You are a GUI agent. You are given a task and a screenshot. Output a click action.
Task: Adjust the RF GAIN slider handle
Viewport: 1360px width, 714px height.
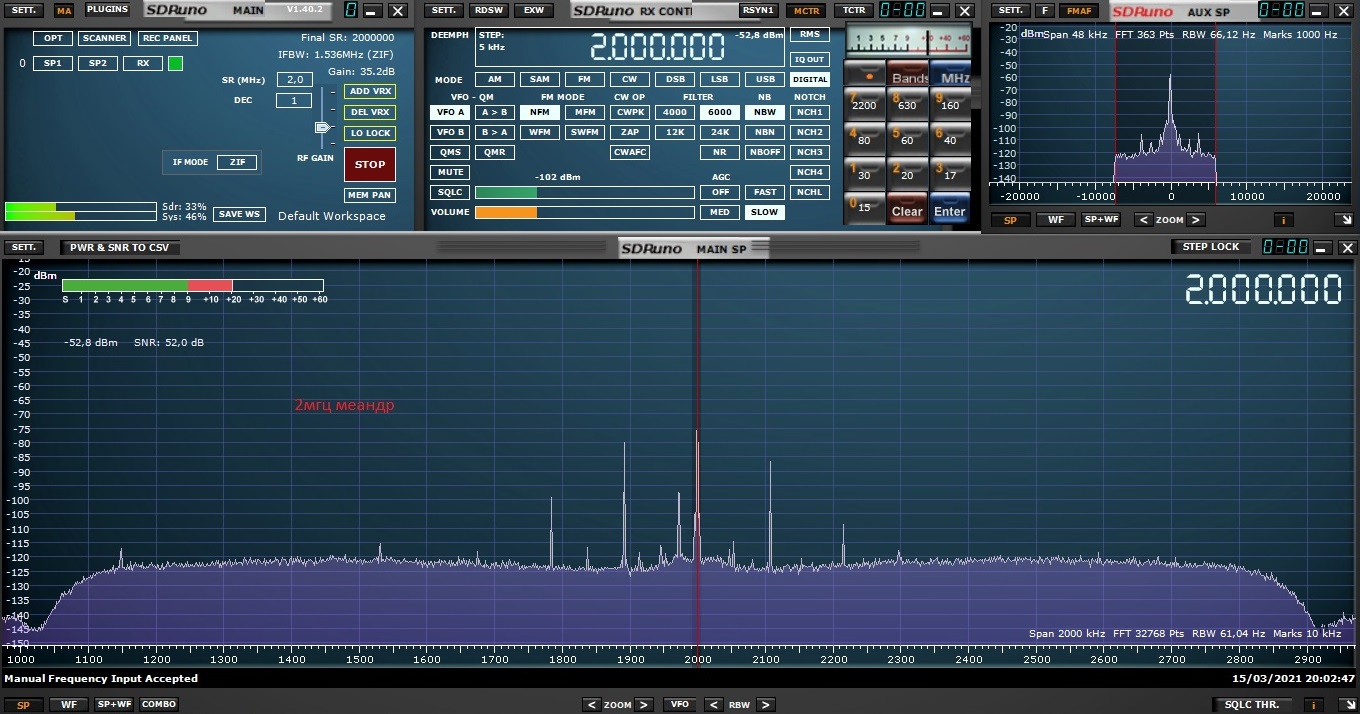[322, 127]
